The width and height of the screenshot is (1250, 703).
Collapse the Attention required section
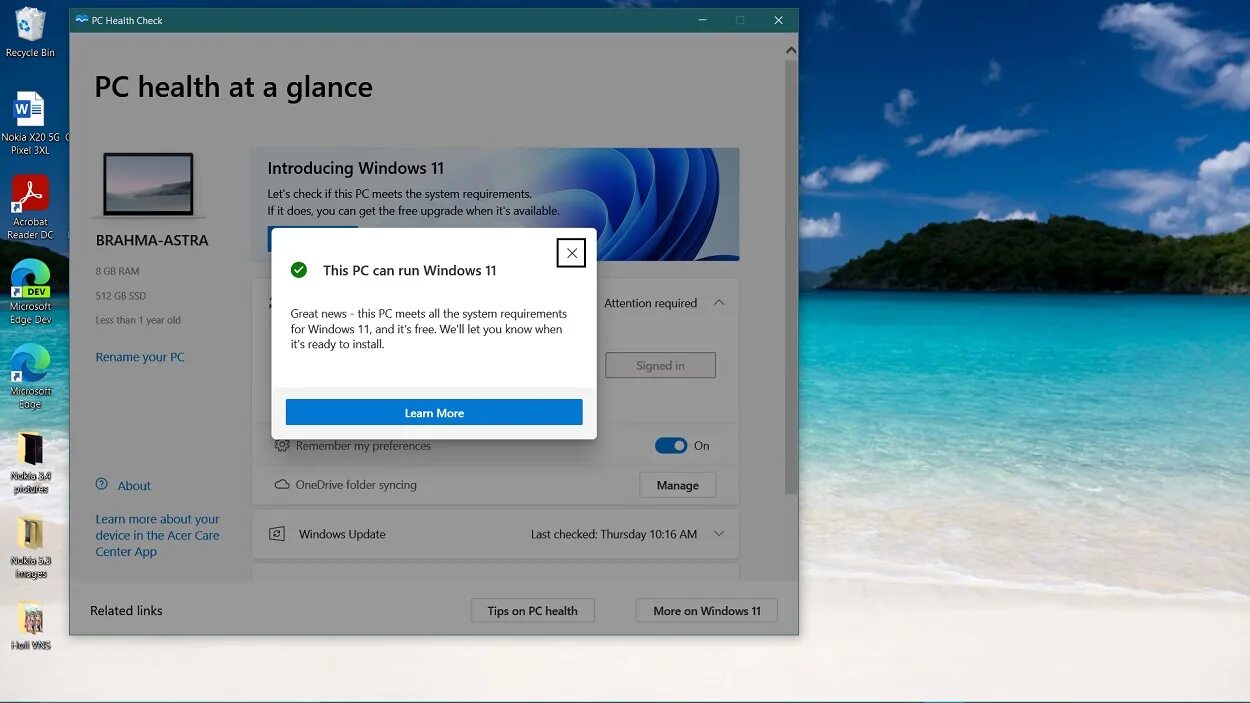[x=719, y=302]
